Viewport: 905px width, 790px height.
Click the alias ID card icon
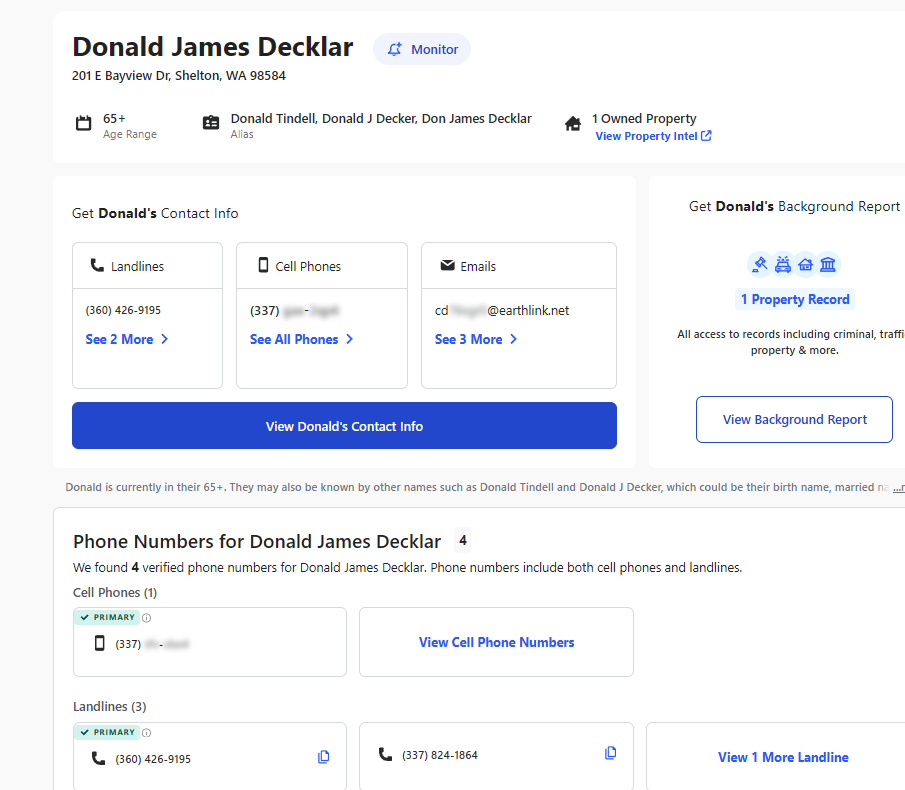(211, 123)
